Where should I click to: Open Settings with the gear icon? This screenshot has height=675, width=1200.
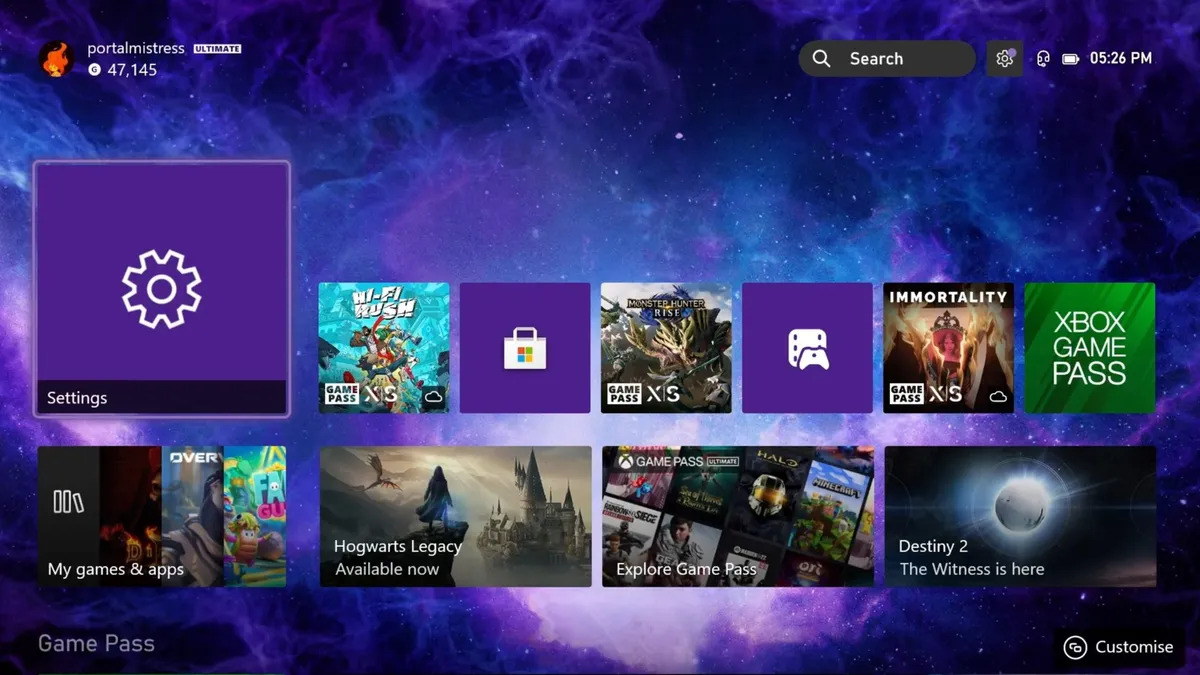click(x=1004, y=58)
